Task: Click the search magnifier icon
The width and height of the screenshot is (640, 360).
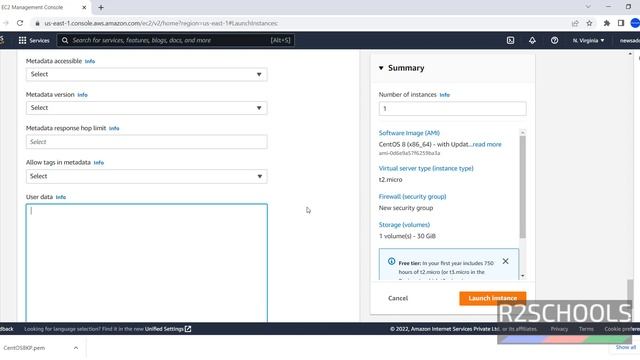Action: tap(65, 40)
